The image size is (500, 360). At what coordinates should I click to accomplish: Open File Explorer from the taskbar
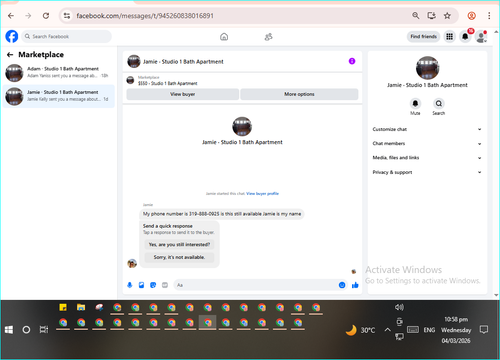[81, 308]
